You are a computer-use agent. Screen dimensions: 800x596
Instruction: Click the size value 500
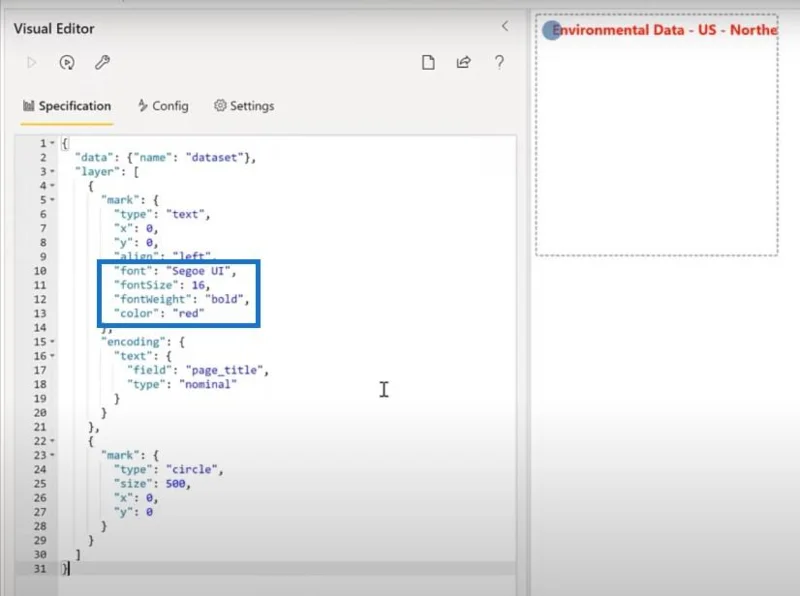tap(176, 484)
